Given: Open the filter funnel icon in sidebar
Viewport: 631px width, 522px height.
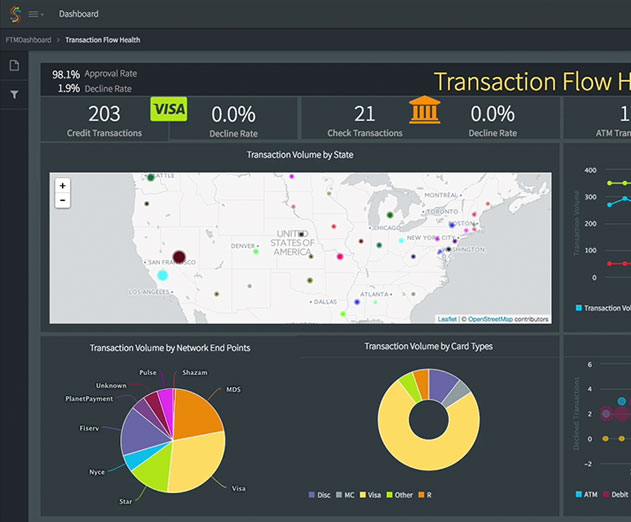Looking at the screenshot, I should click(x=14, y=95).
